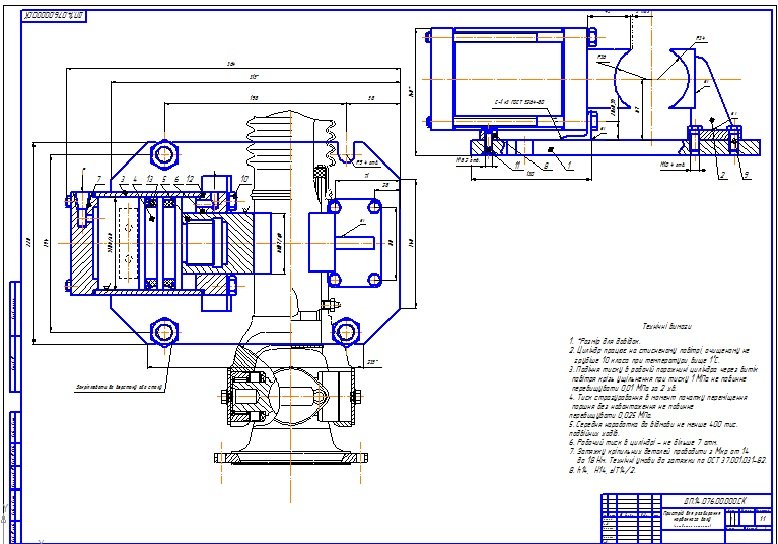Select position callout number 10
The image size is (778, 544).
click(244, 178)
